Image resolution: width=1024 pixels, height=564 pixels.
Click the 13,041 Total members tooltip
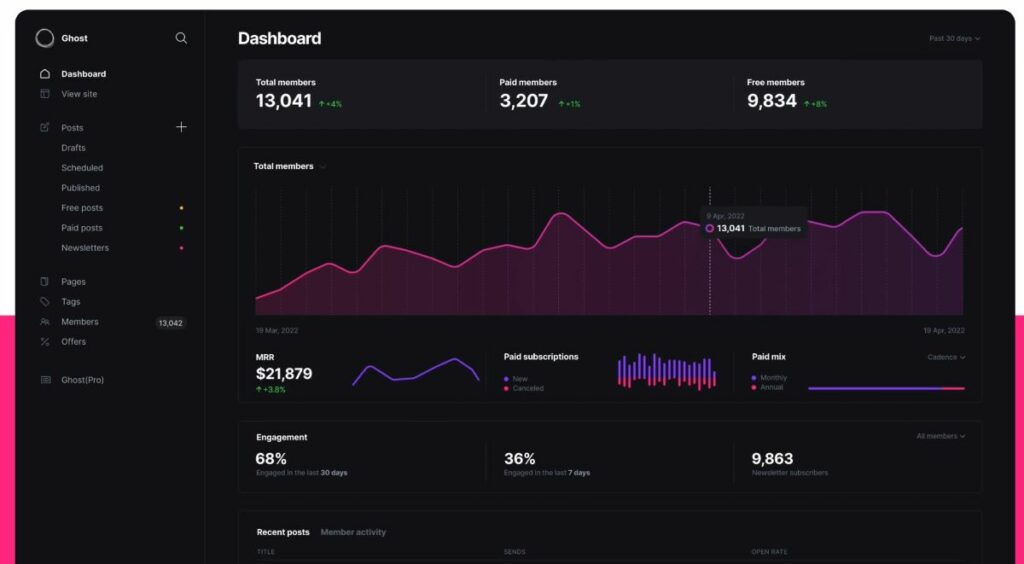[754, 225]
